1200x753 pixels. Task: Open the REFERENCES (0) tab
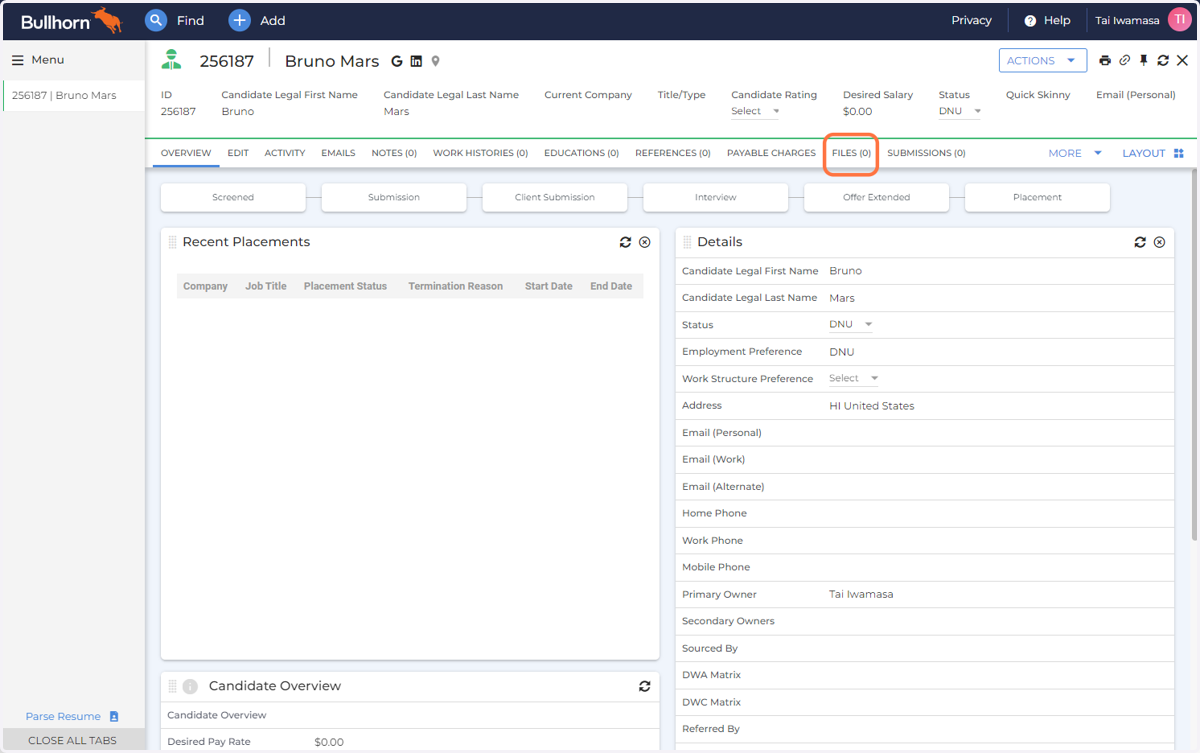[x=673, y=153]
